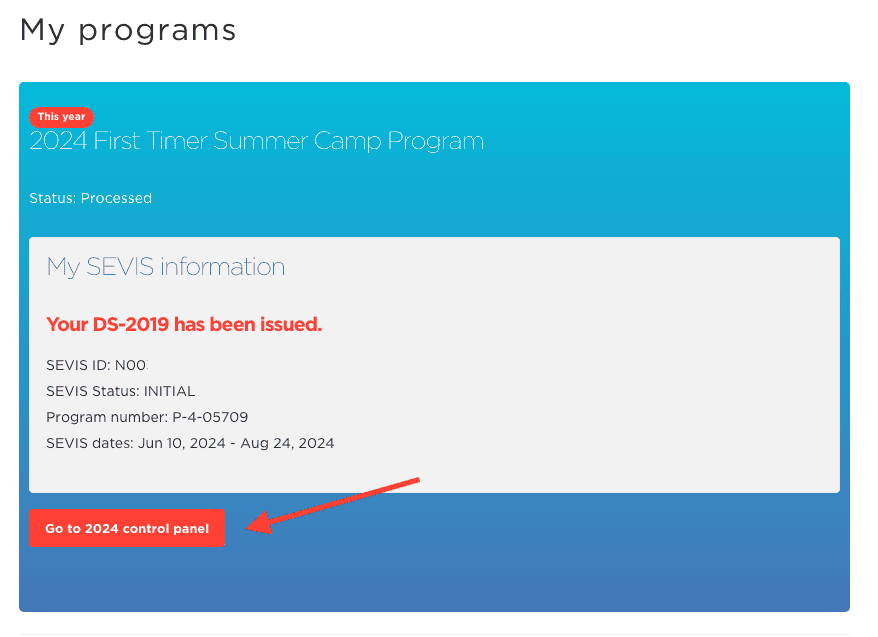878x637 pixels.
Task: Select the 2024 First Timer Summer Camp Program title
Action: pos(256,141)
